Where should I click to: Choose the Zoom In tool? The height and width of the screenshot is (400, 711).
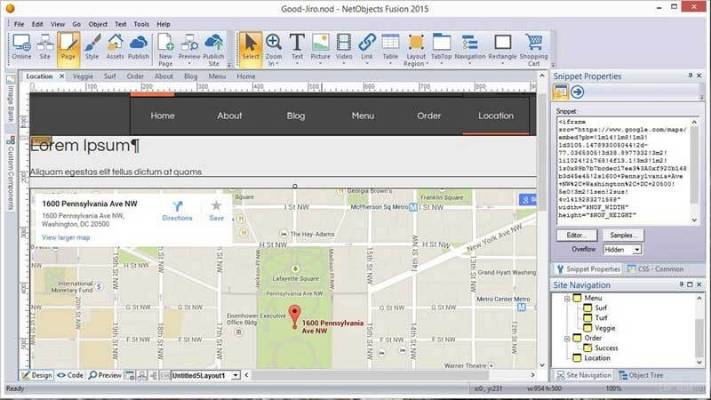[273, 47]
